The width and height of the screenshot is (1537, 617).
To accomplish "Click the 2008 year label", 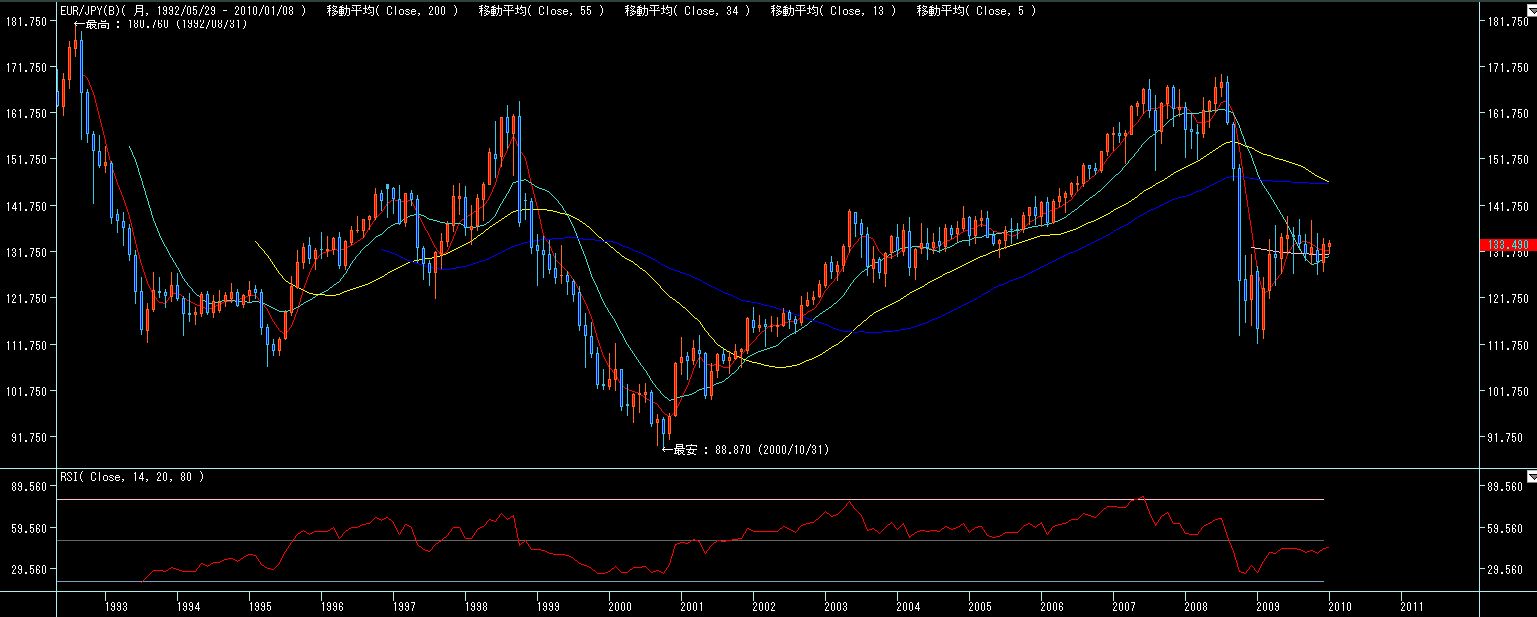I will point(1196,606).
